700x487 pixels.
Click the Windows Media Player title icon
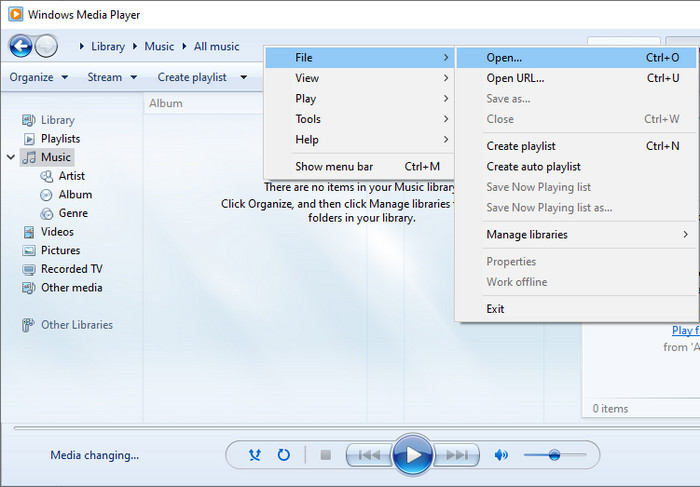pyautogui.click(x=15, y=14)
